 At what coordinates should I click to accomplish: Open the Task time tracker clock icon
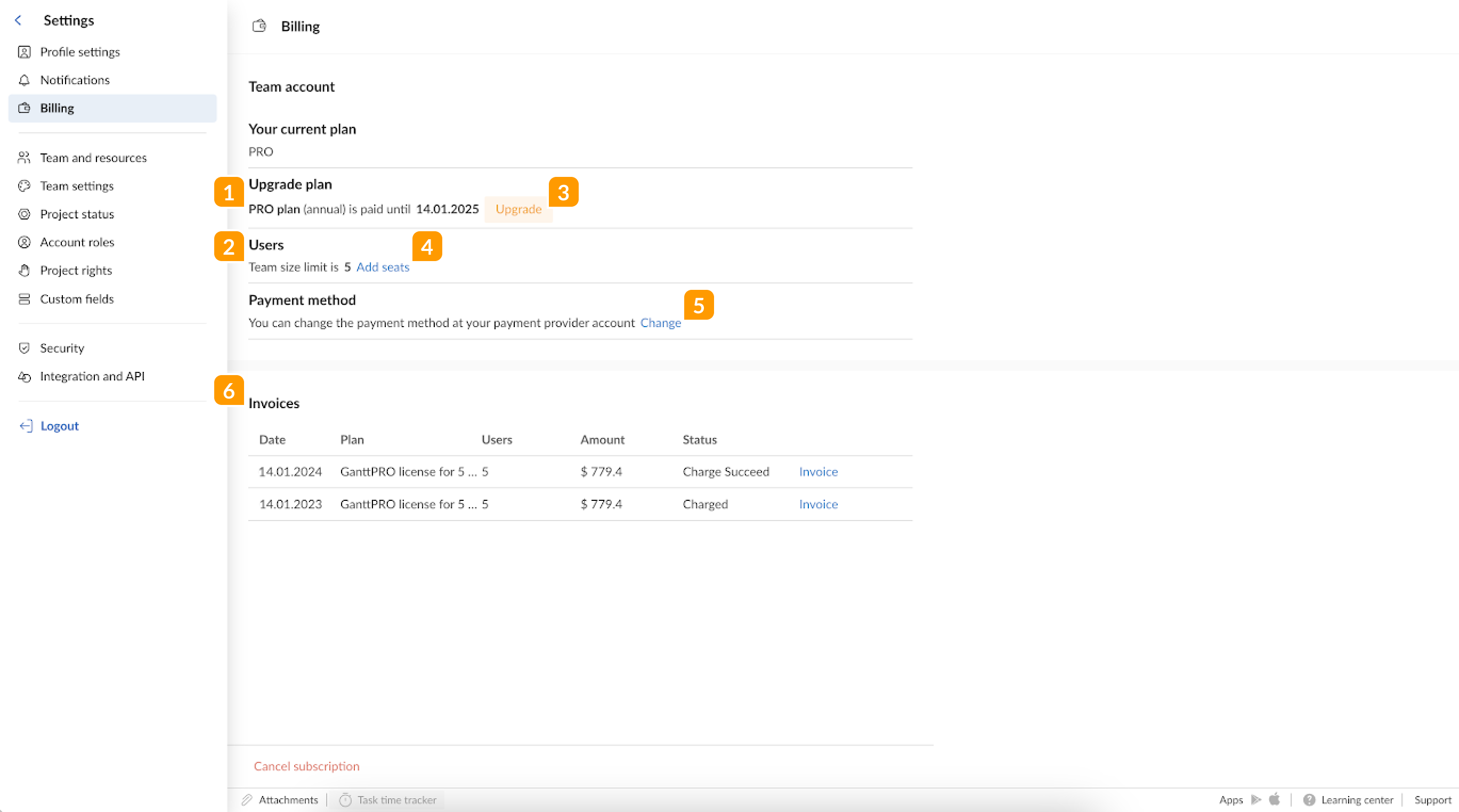click(x=344, y=800)
